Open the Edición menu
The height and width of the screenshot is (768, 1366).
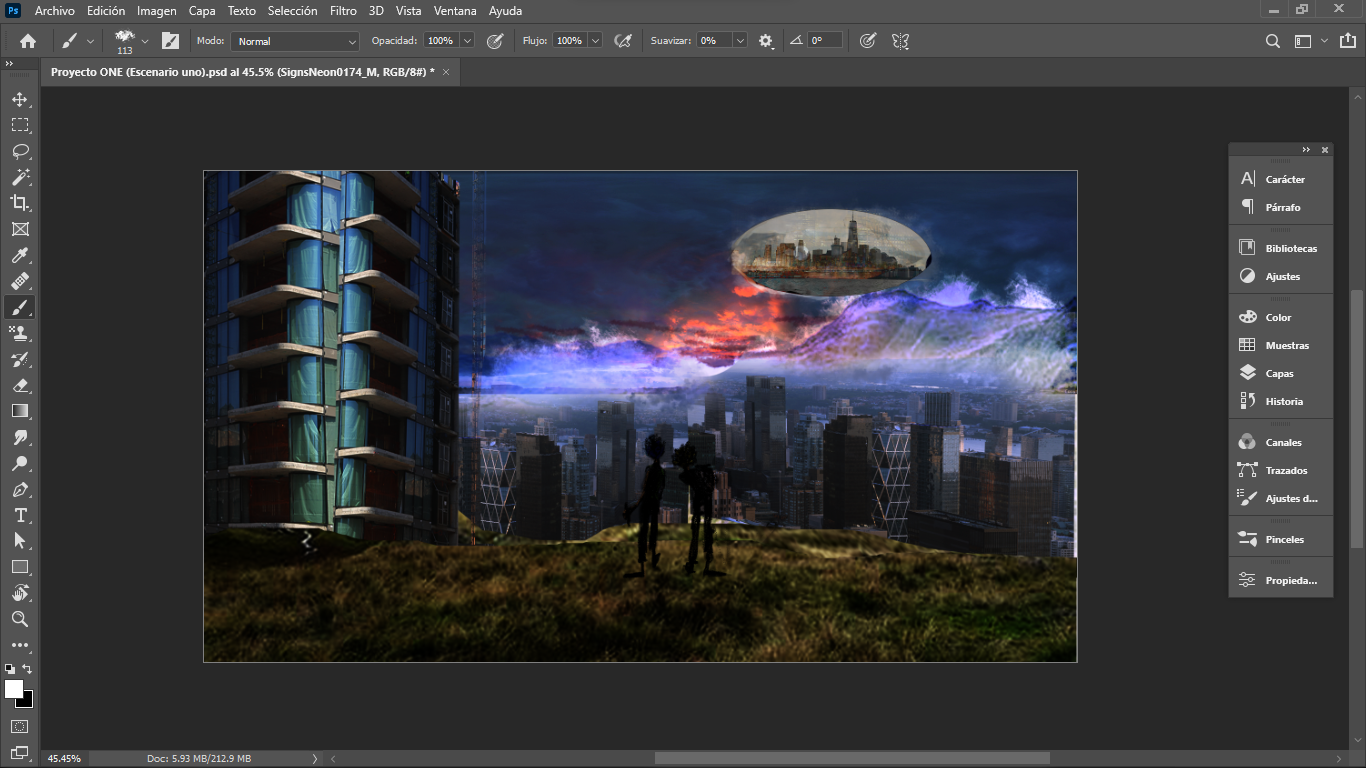pos(106,11)
